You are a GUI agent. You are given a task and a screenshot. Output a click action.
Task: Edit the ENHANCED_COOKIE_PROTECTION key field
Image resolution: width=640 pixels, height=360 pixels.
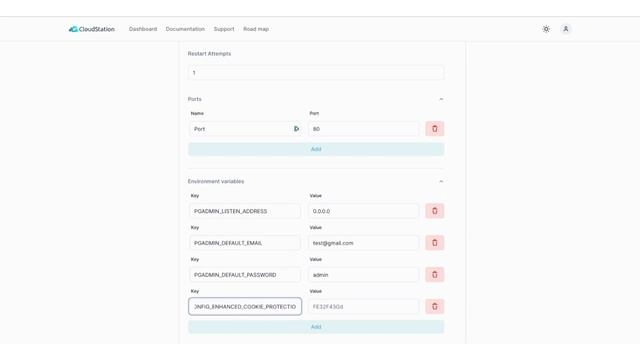(x=245, y=307)
